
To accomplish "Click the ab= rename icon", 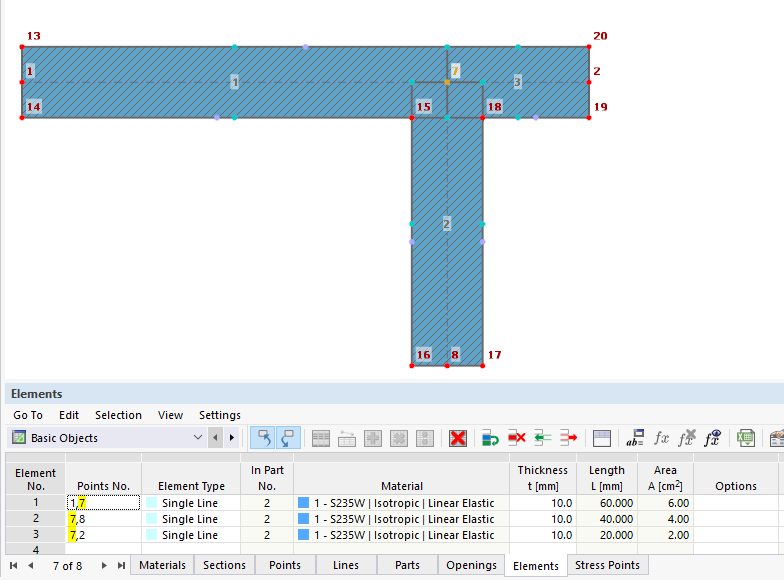I will (635, 438).
